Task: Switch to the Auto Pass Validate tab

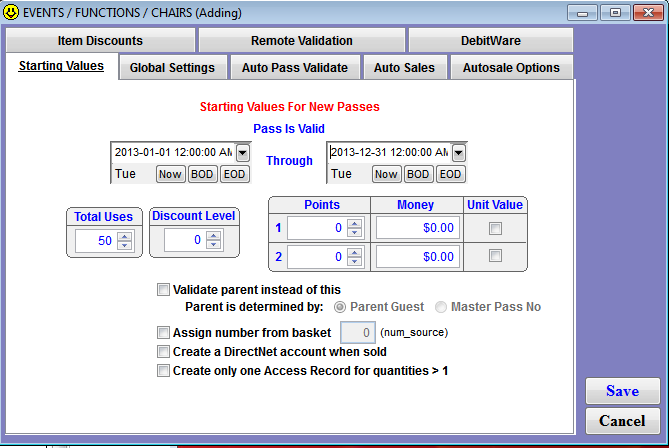Action: (x=295, y=67)
